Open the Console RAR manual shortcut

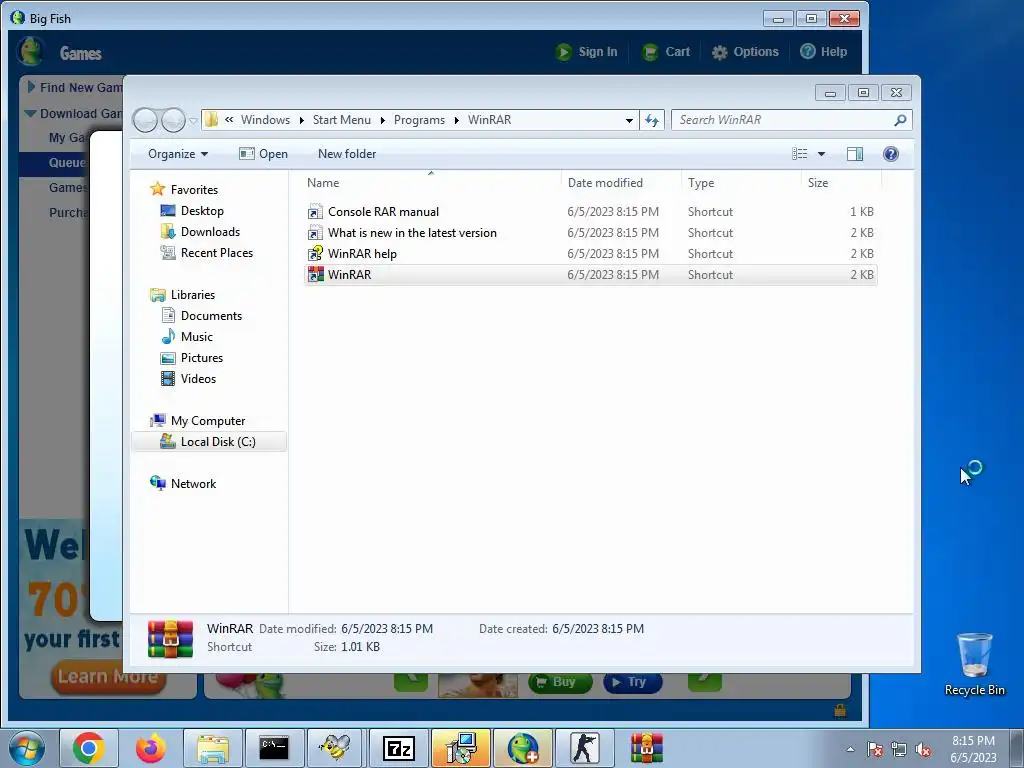pyautogui.click(x=383, y=212)
